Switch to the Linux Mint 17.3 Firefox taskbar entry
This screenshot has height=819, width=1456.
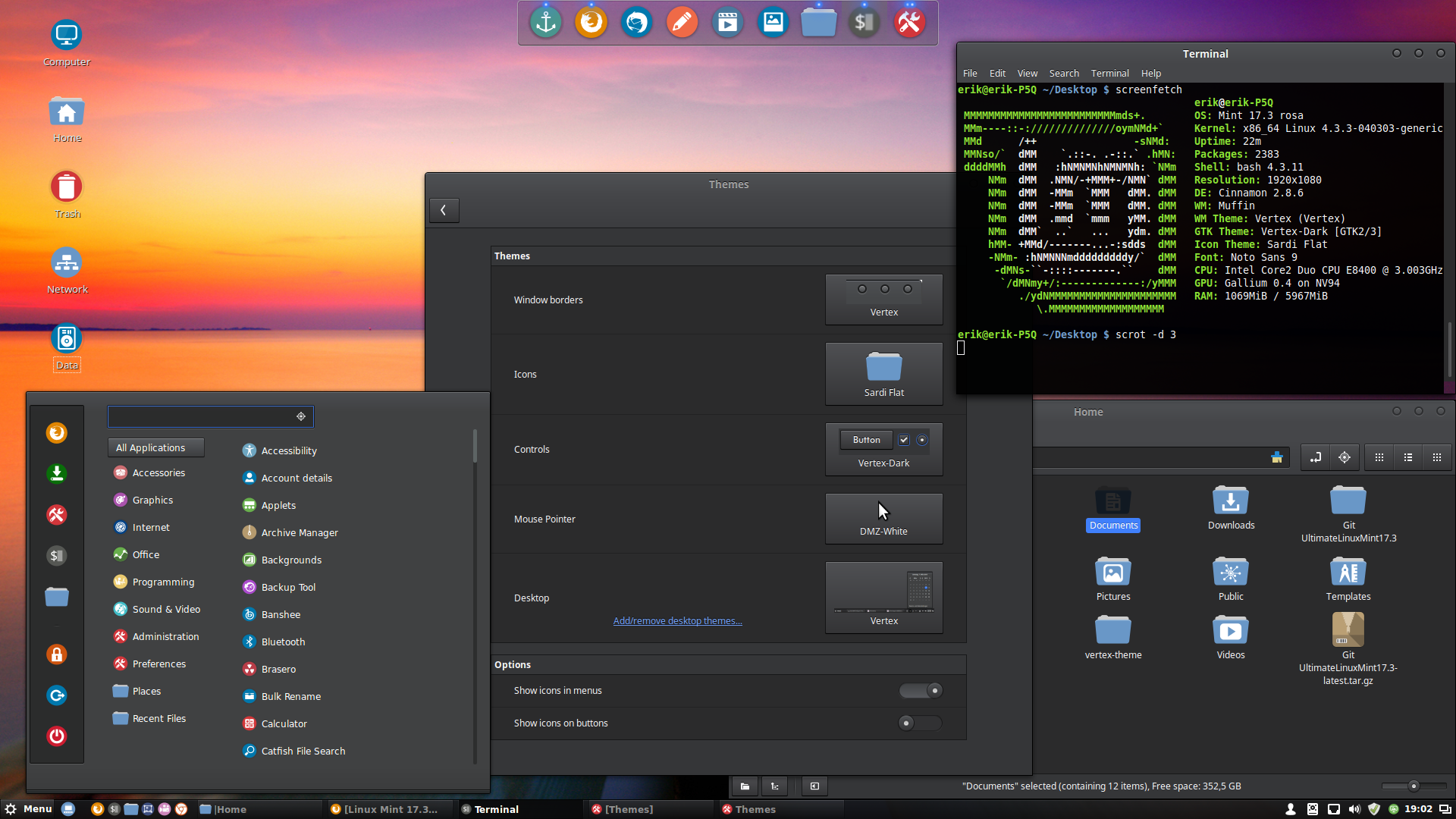tap(391, 809)
